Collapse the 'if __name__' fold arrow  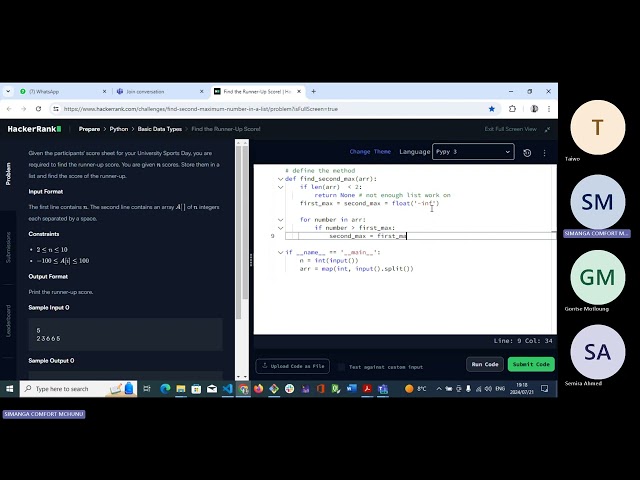coord(280,252)
